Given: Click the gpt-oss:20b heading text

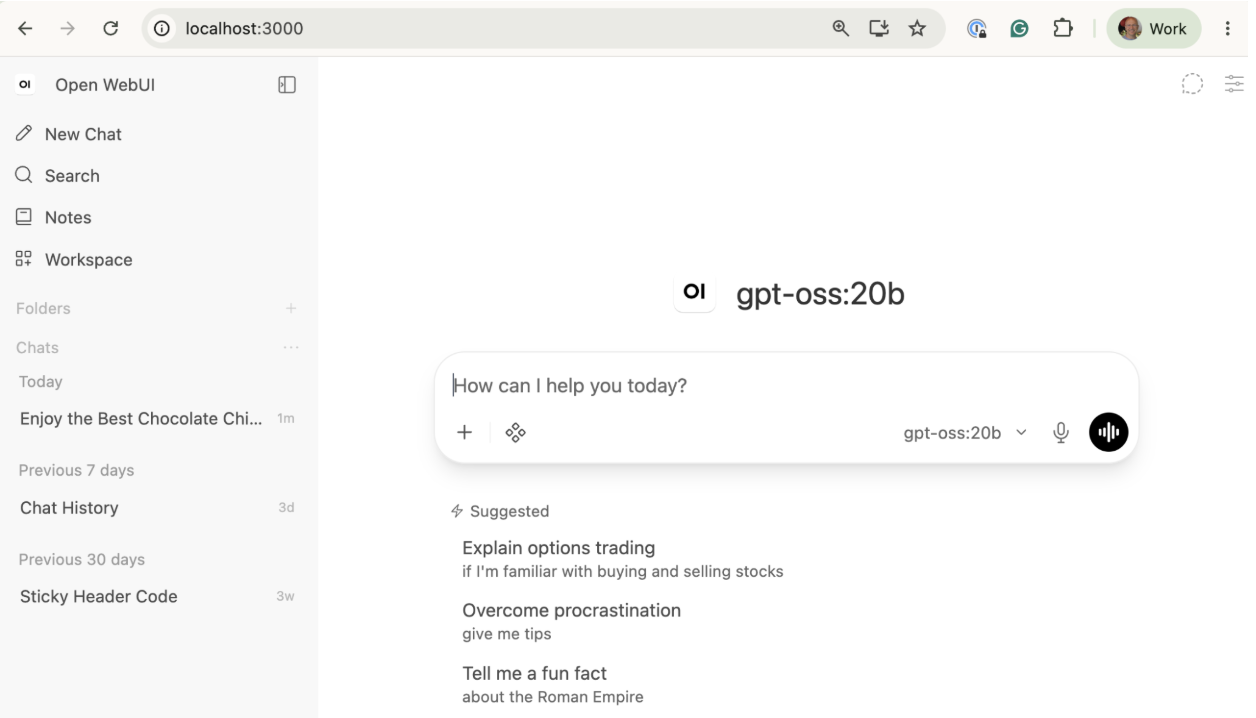Looking at the screenshot, I should [x=820, y=294].
